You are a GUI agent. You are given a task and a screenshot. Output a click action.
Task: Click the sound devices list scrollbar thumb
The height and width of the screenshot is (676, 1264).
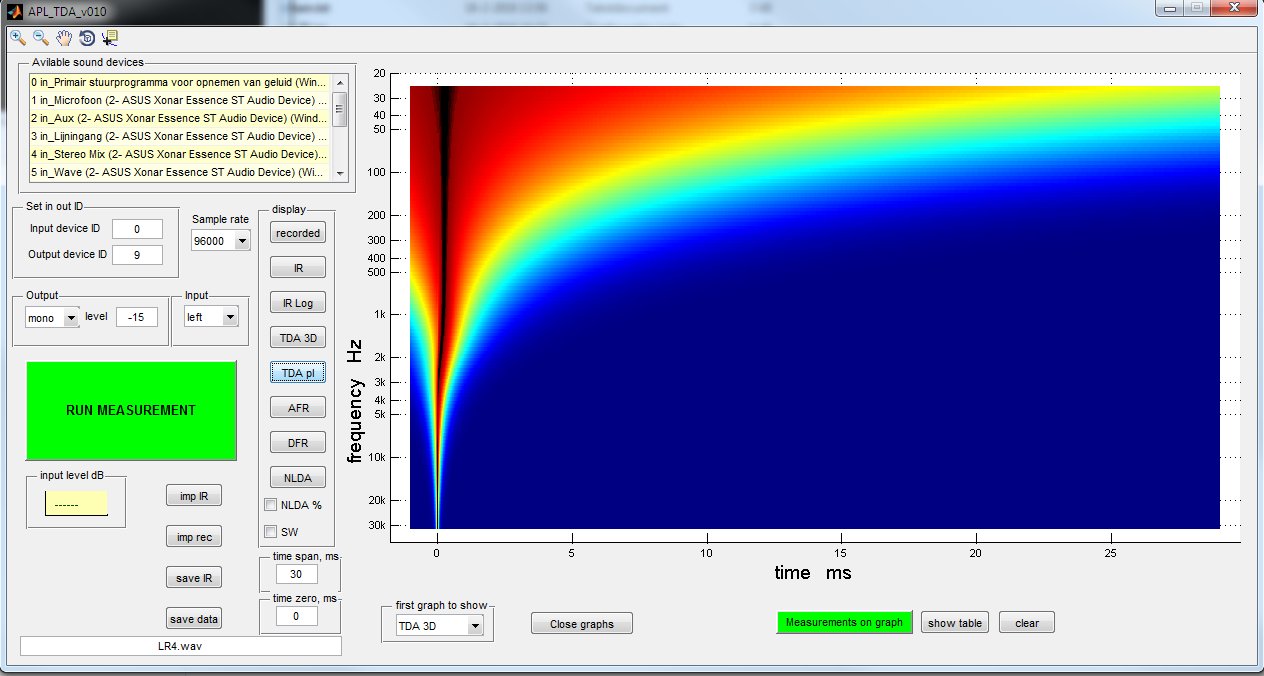(x=340, y=109)
